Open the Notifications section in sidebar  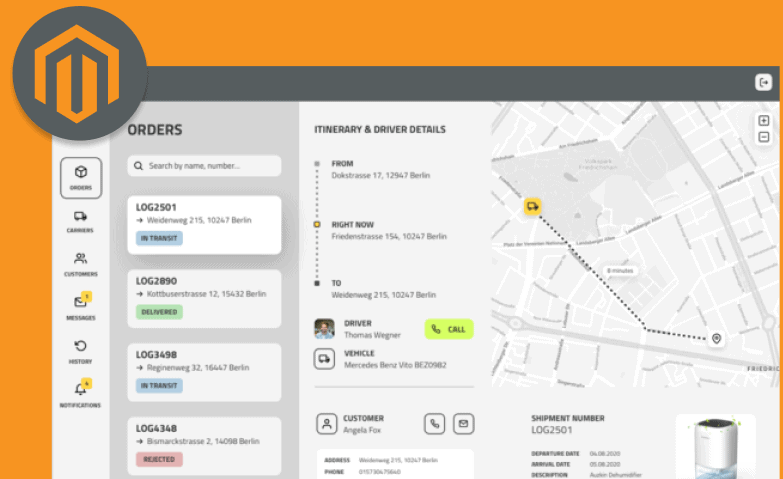pyautogui.click(x=80, y=393)
